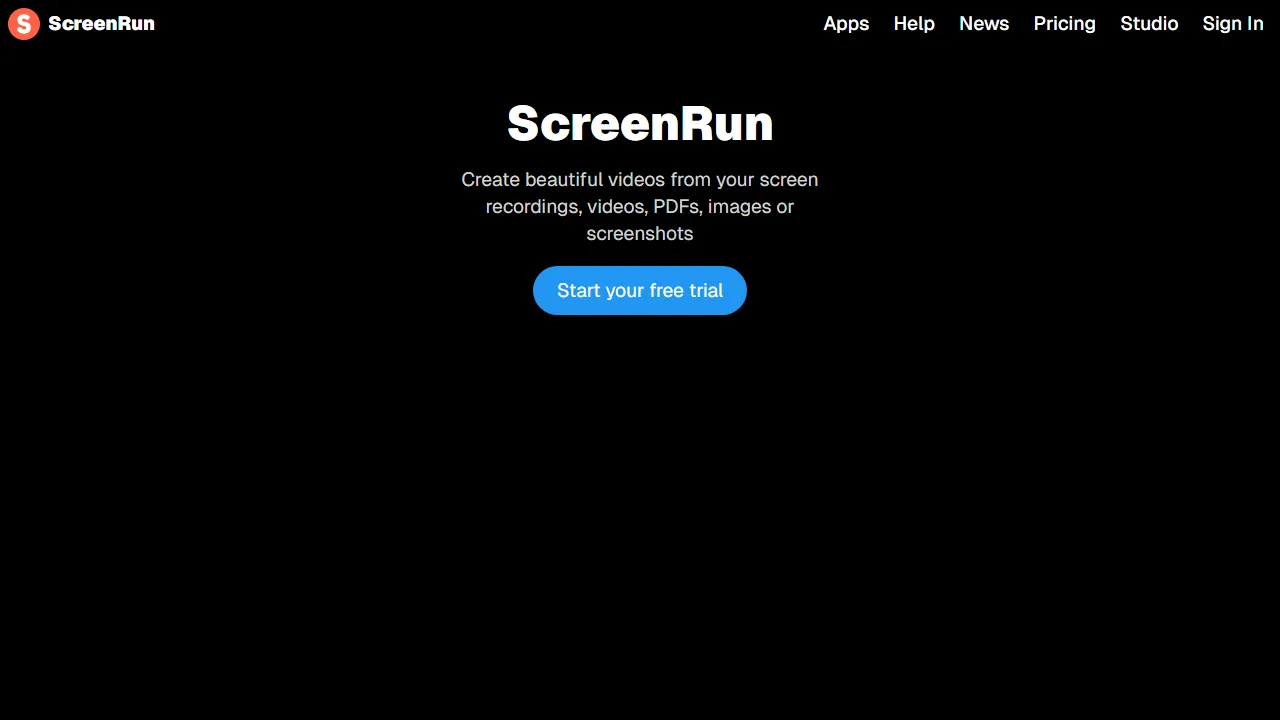Open the homepage via the orange circular logo
This screenshot has height=720, width=1280.
(x=23, y=23)
